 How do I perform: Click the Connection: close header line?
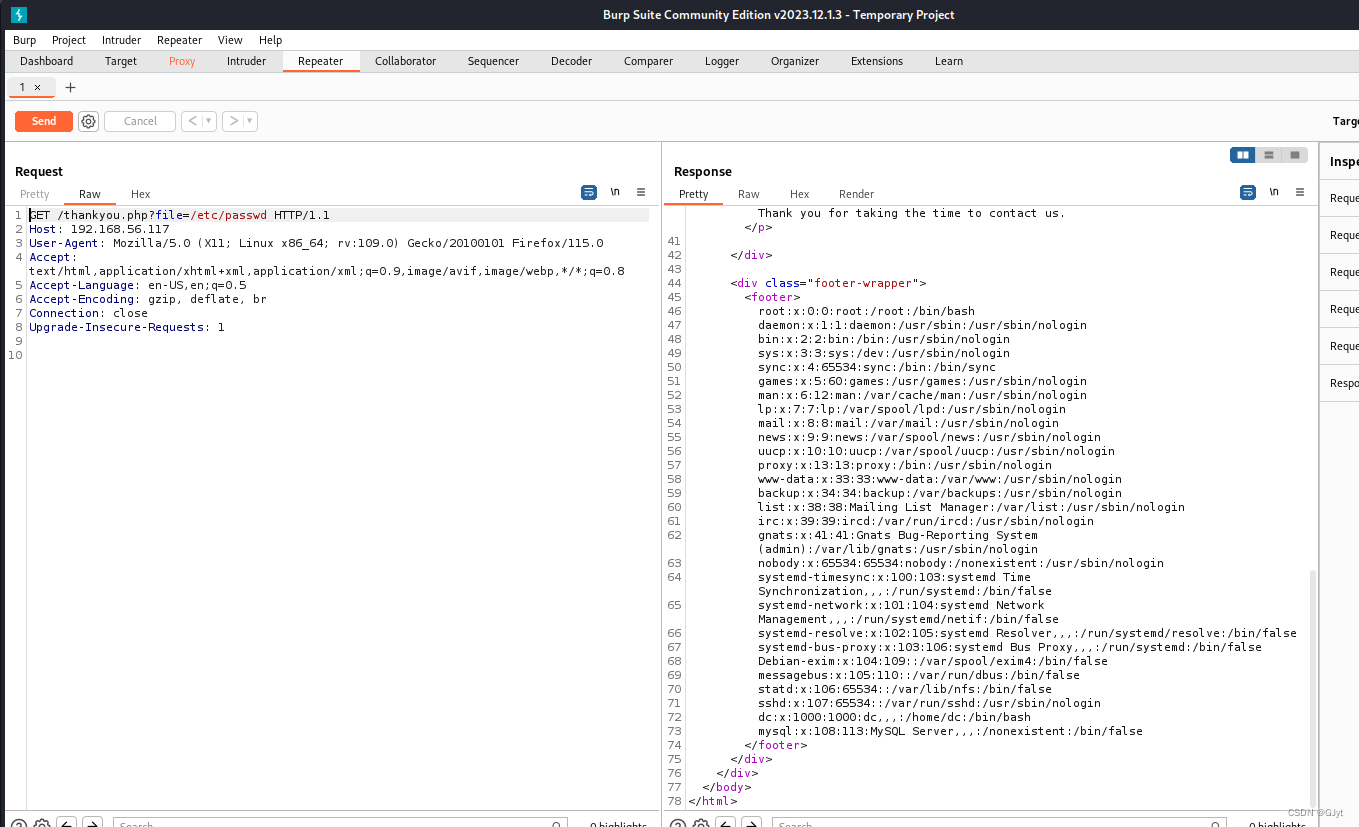[88, 313]
